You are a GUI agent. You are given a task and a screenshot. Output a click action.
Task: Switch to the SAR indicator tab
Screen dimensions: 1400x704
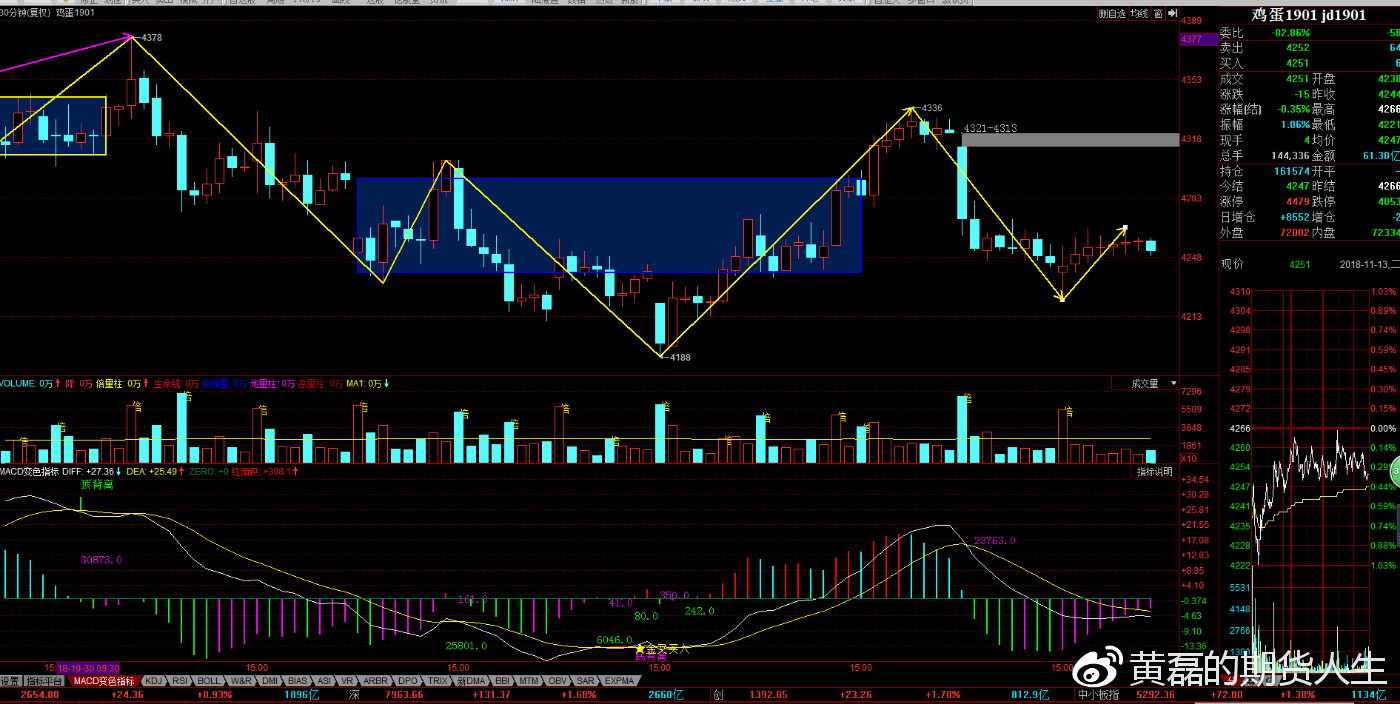tap(586, 681)
